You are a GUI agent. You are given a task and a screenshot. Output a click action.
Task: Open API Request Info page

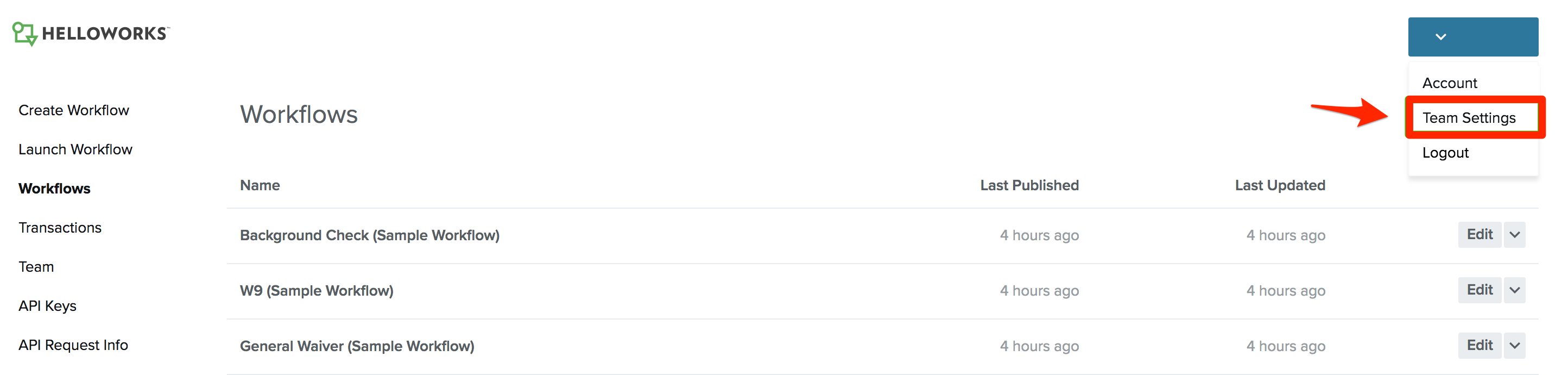click(73, 345)
